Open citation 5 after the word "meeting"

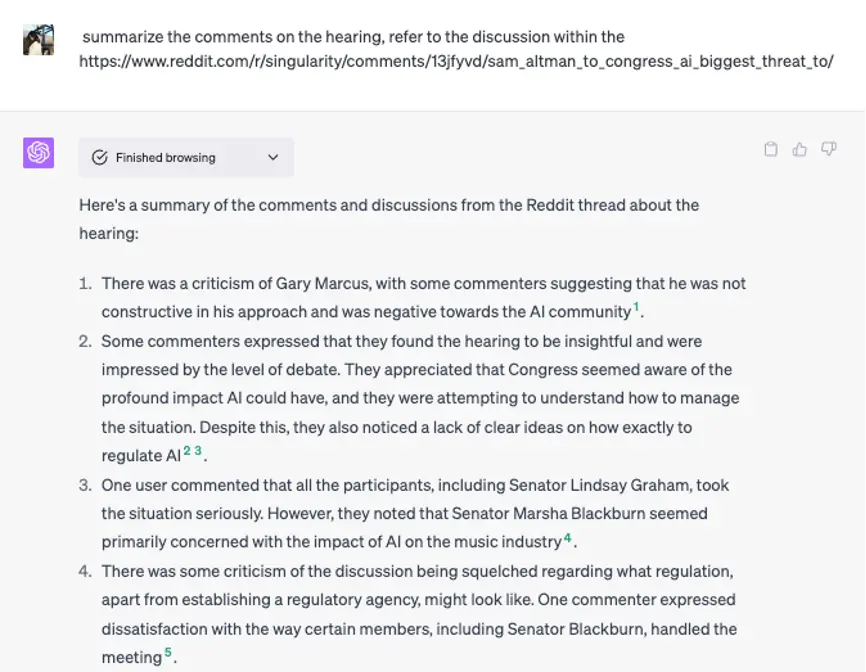coord(168,653)
